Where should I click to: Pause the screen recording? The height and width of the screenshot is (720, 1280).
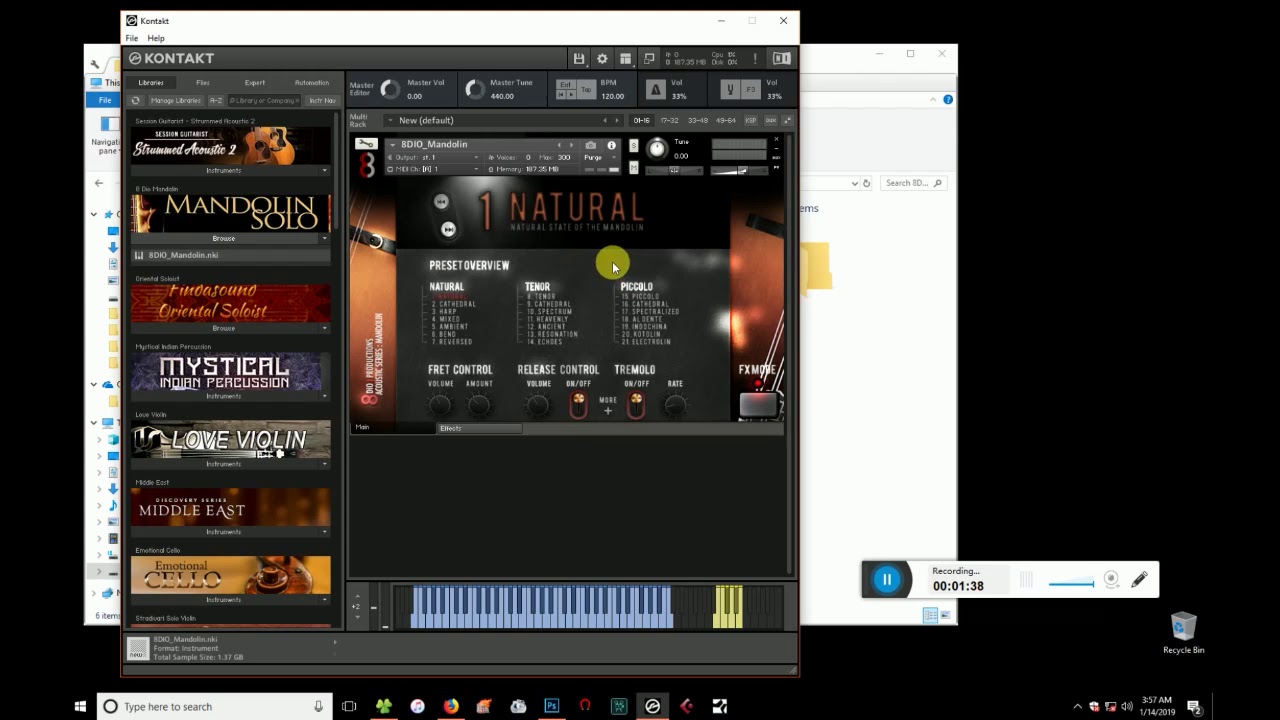coord(886,579)
